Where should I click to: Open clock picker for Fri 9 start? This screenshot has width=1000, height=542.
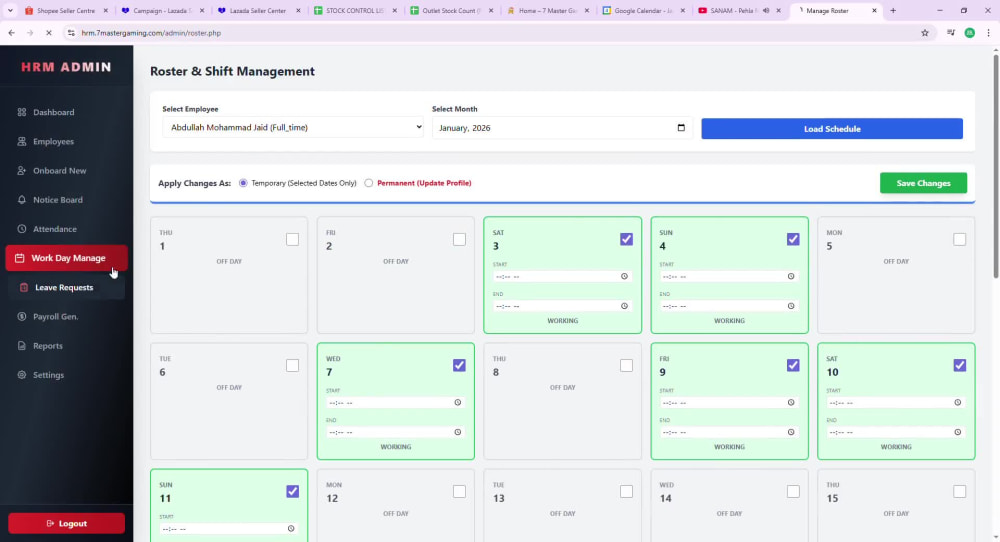(791, 403)
